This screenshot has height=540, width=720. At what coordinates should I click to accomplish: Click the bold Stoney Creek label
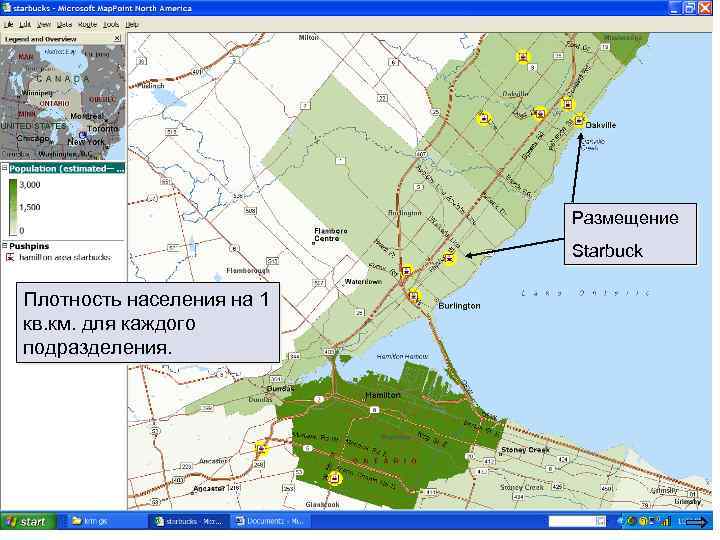525,450
